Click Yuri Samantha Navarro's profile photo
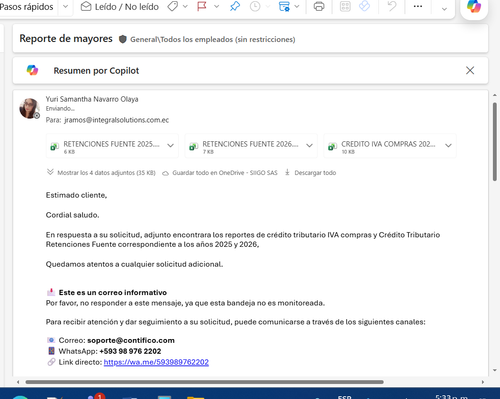Image resolution: width=500 pixels, height=399 pixels. pyautogui.click(x=29, y=108)
